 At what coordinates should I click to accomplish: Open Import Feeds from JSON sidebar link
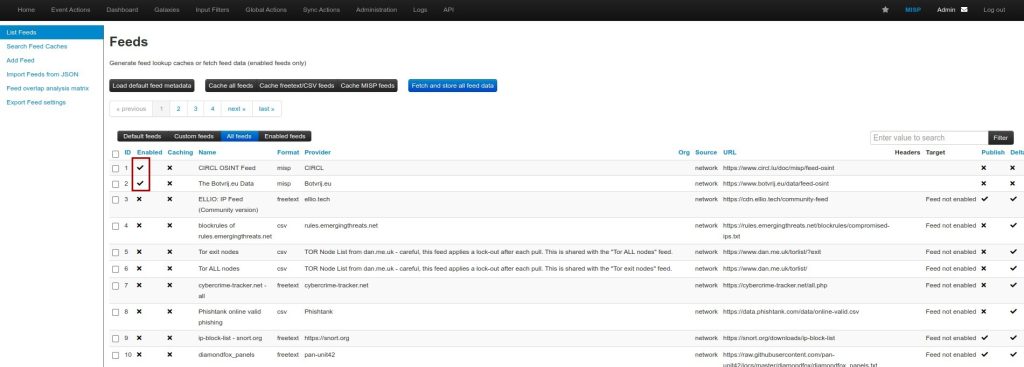(42, 74)
